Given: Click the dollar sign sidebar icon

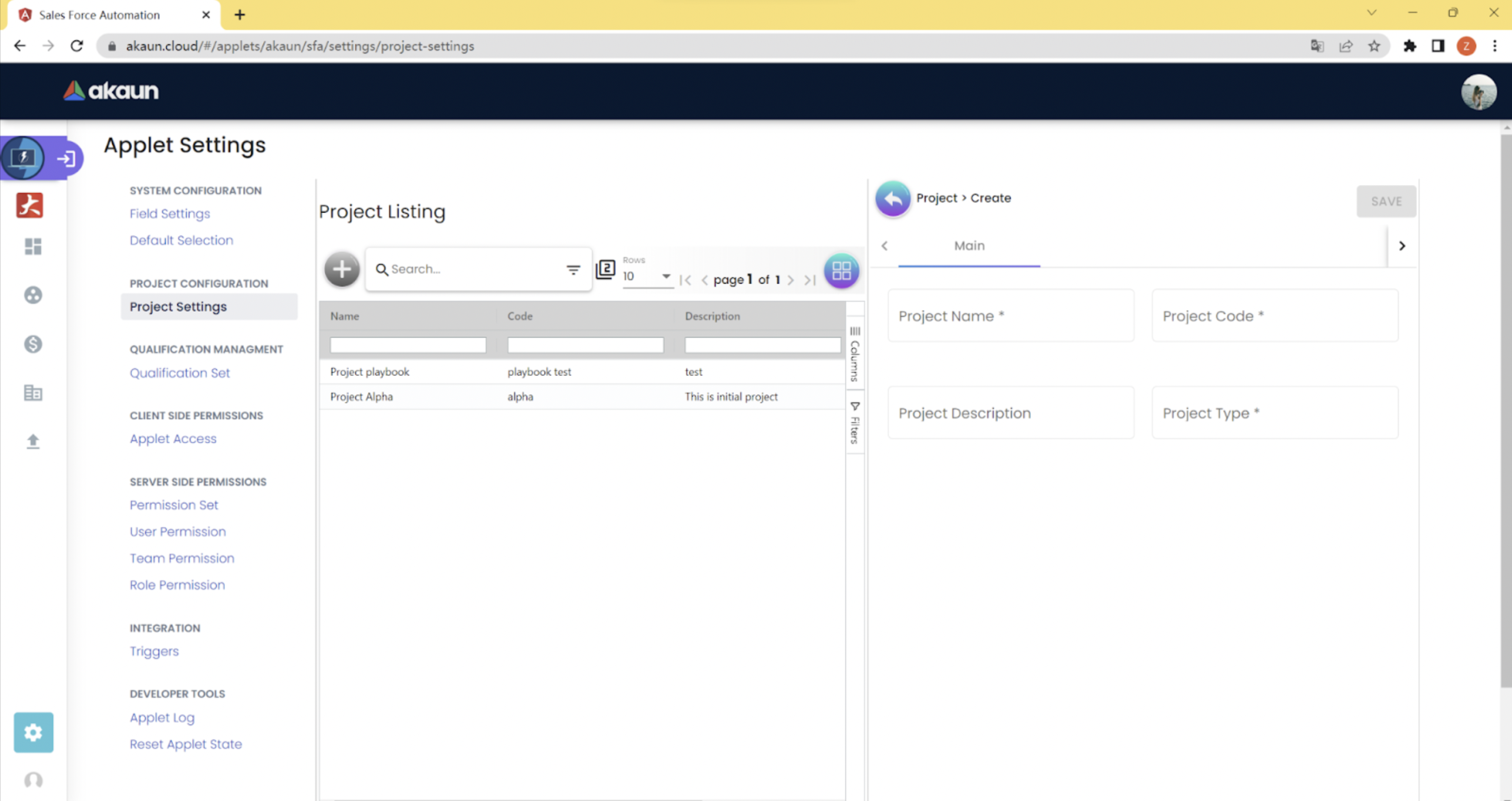Looking at the screenshot, I should tap(33, 344).
